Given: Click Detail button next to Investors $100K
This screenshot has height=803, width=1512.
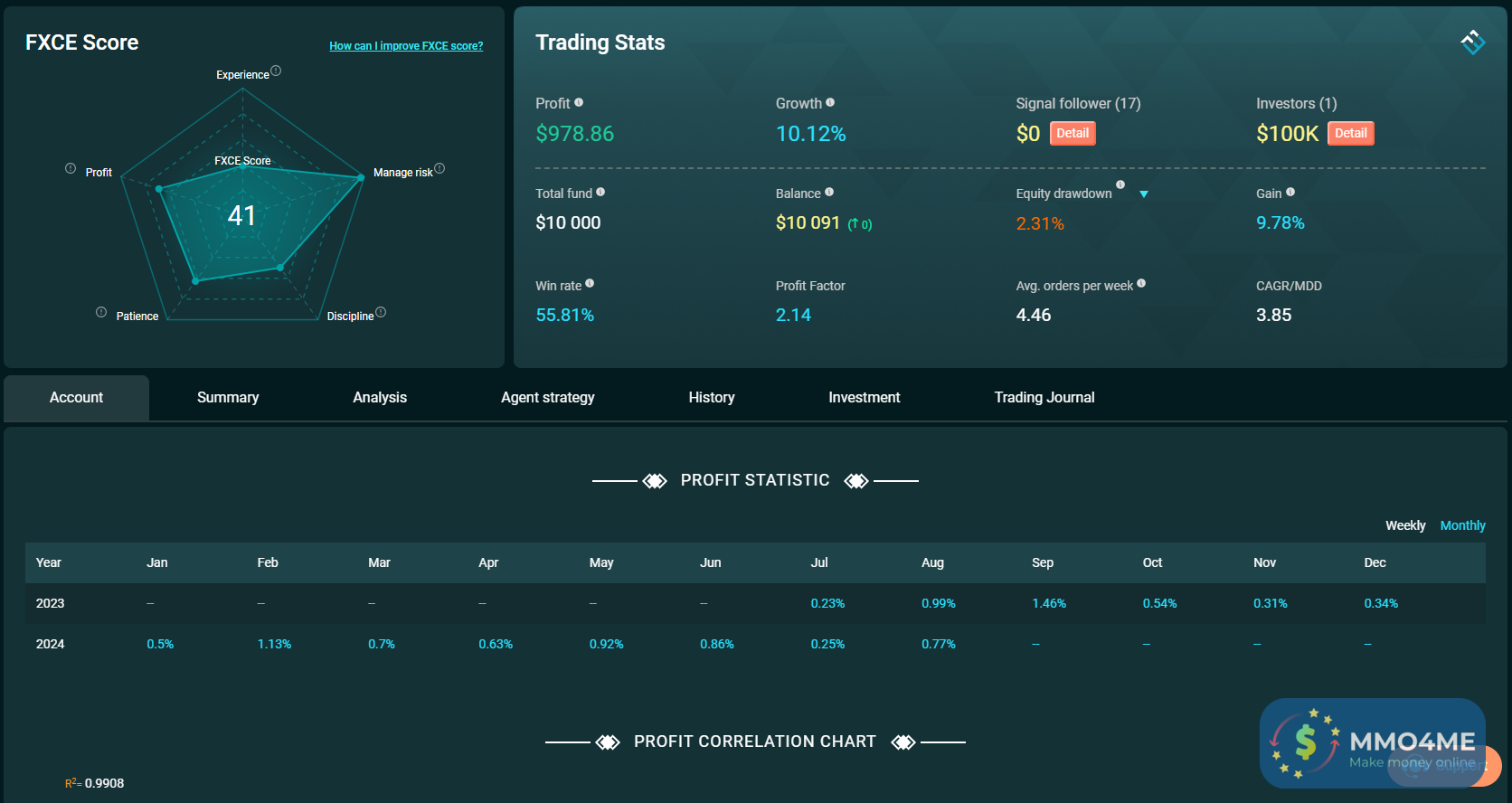Looking at the screenshot, I should click(1350, 133).
